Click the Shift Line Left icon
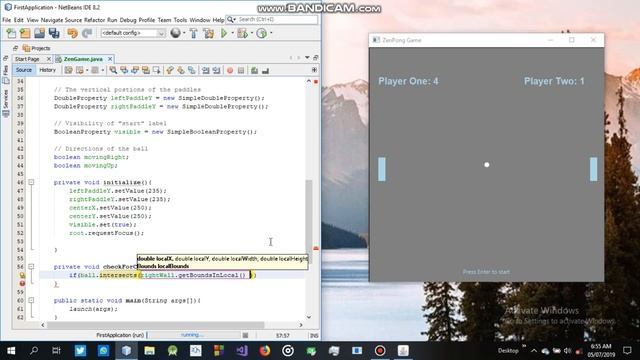This screenshot has height=360, width=640. pos(205,70)
